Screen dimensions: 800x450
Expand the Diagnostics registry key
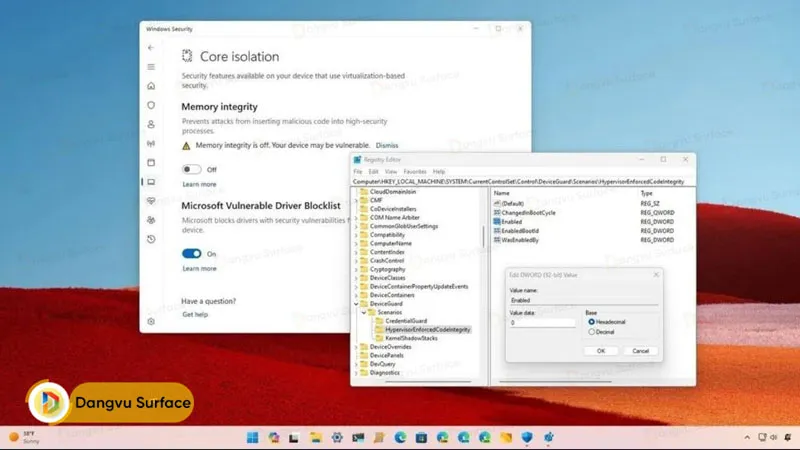(x=356, y=373)
